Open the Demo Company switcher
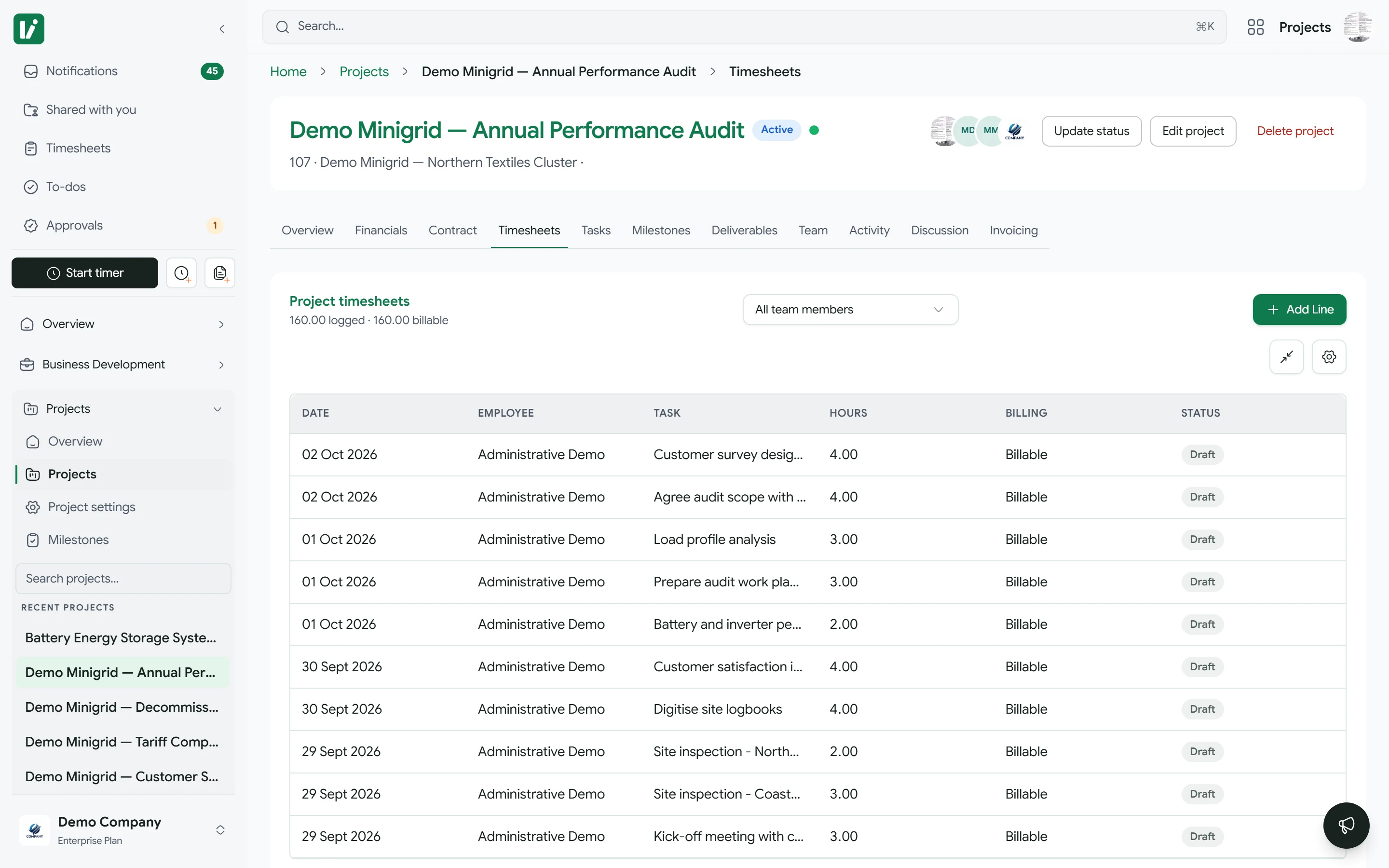This screenshot has height=868, width=1389. pos(123,830)
